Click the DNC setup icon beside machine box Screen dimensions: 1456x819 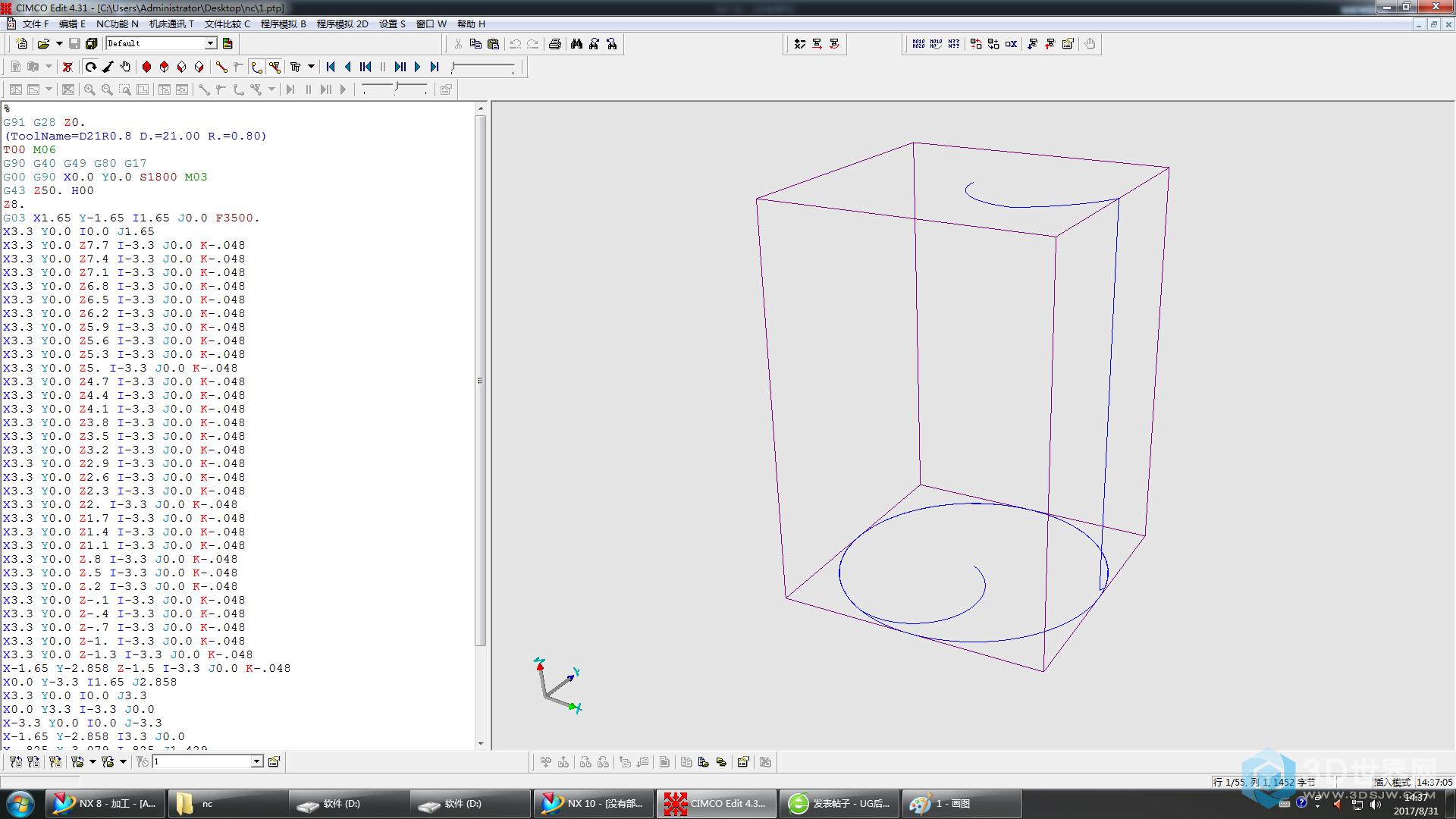pyautogui.click(x=274, y=761)
